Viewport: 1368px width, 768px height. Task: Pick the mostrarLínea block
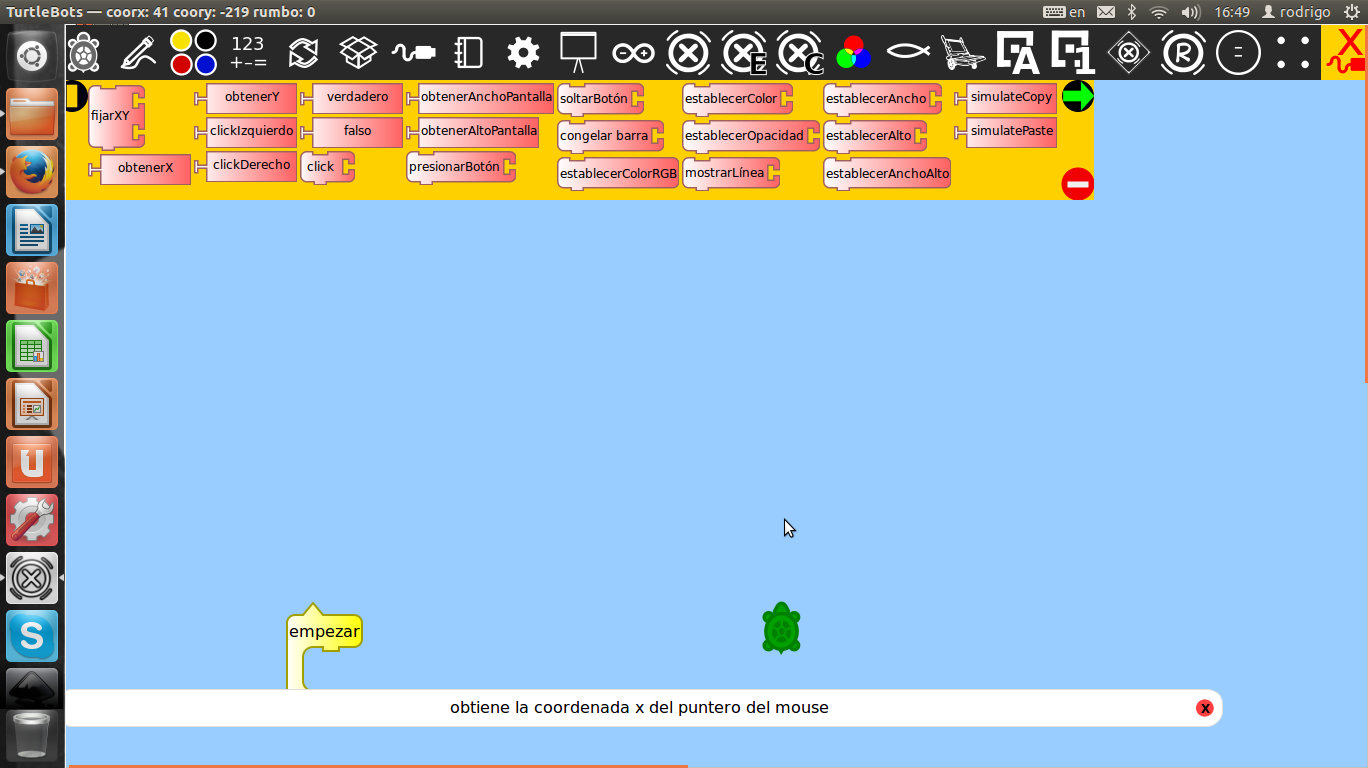(731, 173)
